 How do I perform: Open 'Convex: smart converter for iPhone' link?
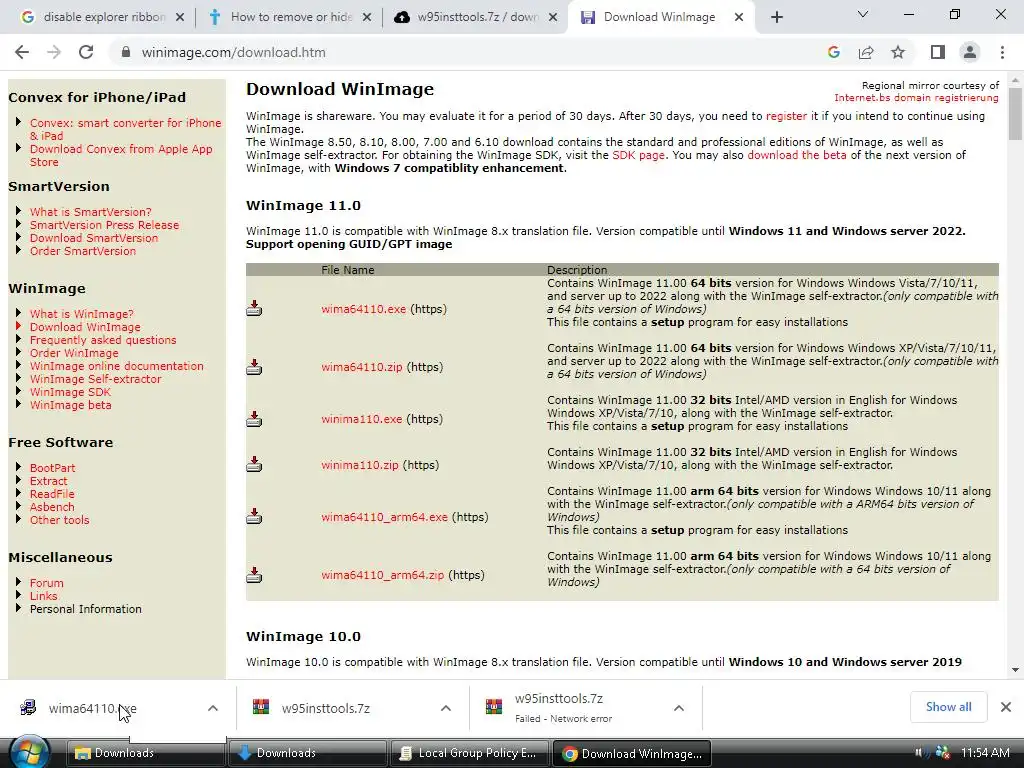click(x=125, y=129)
